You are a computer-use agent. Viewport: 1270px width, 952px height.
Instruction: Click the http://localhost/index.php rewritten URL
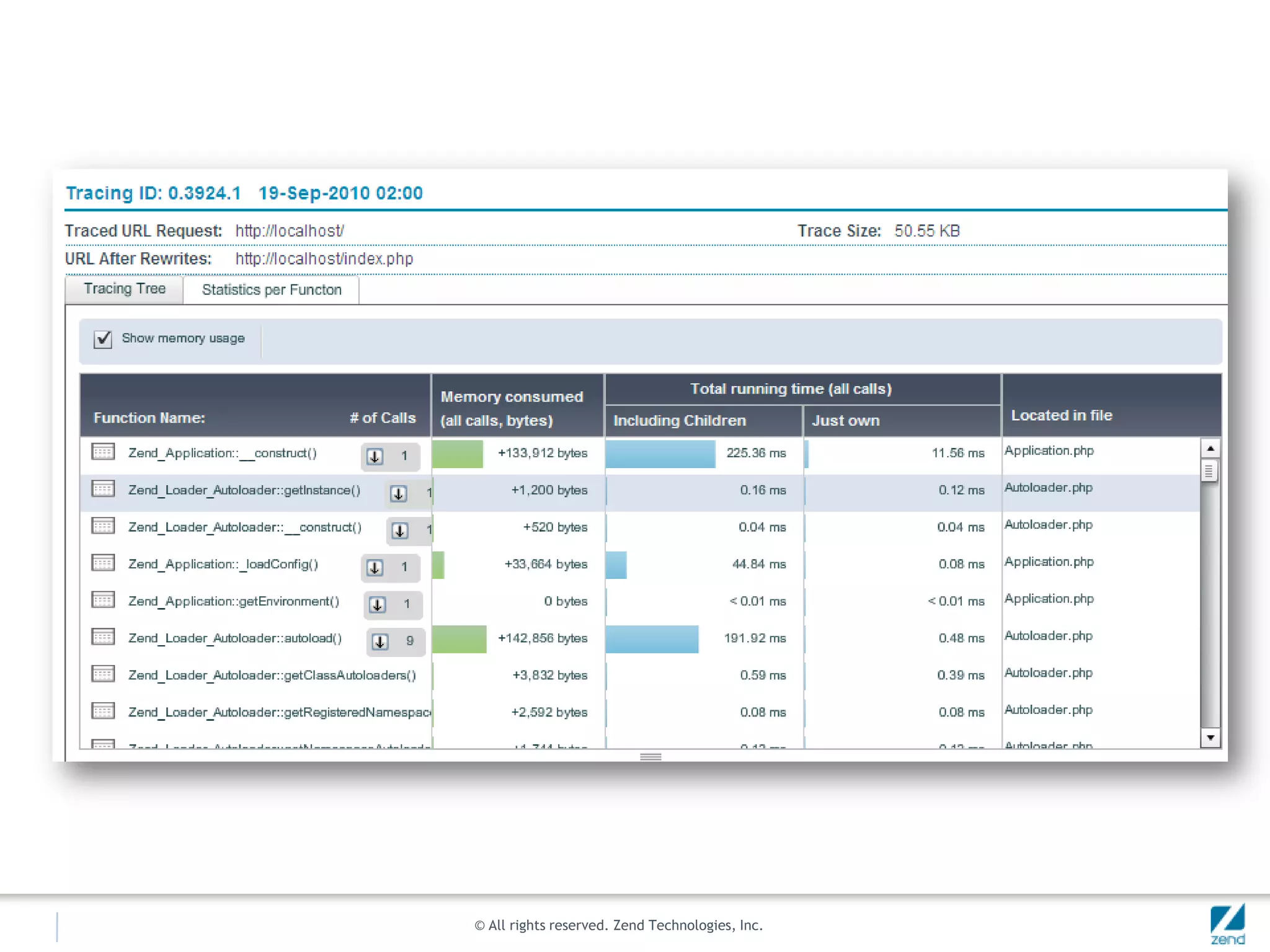[x=324, y=259]
